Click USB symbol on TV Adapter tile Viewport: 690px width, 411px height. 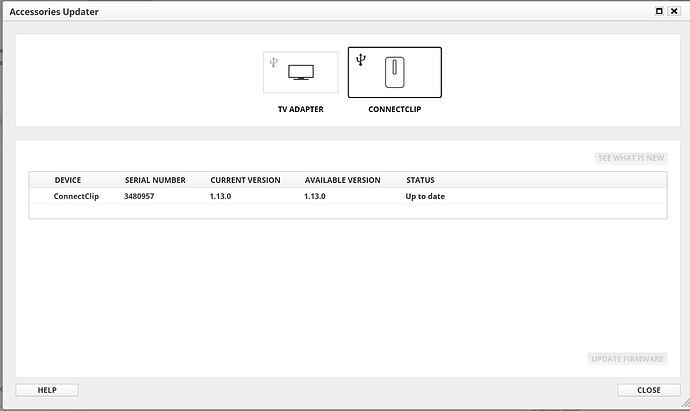point(274,62)
